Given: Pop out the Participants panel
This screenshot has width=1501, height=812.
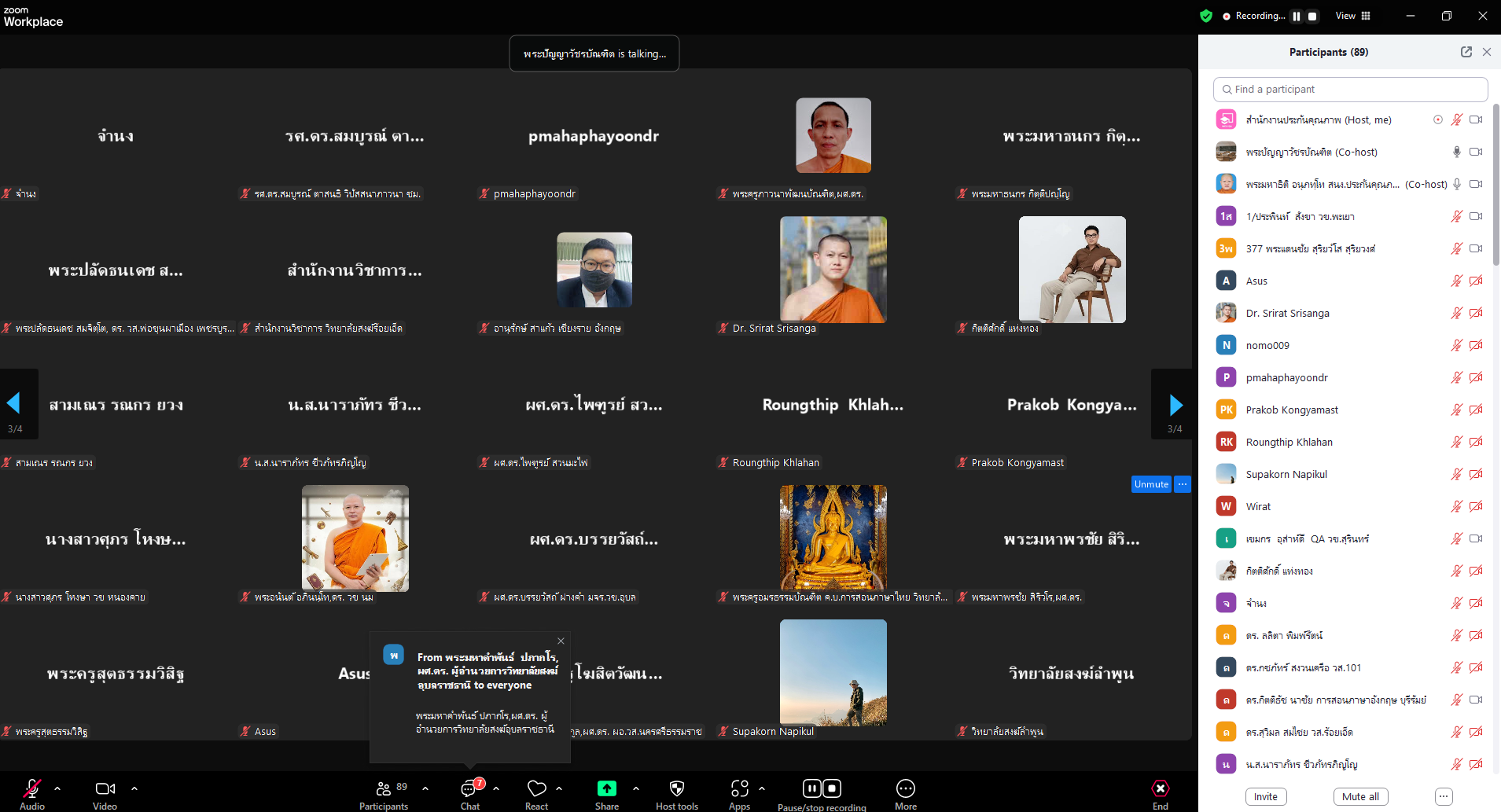Looking at the screenshot, I should (1466, 52).
